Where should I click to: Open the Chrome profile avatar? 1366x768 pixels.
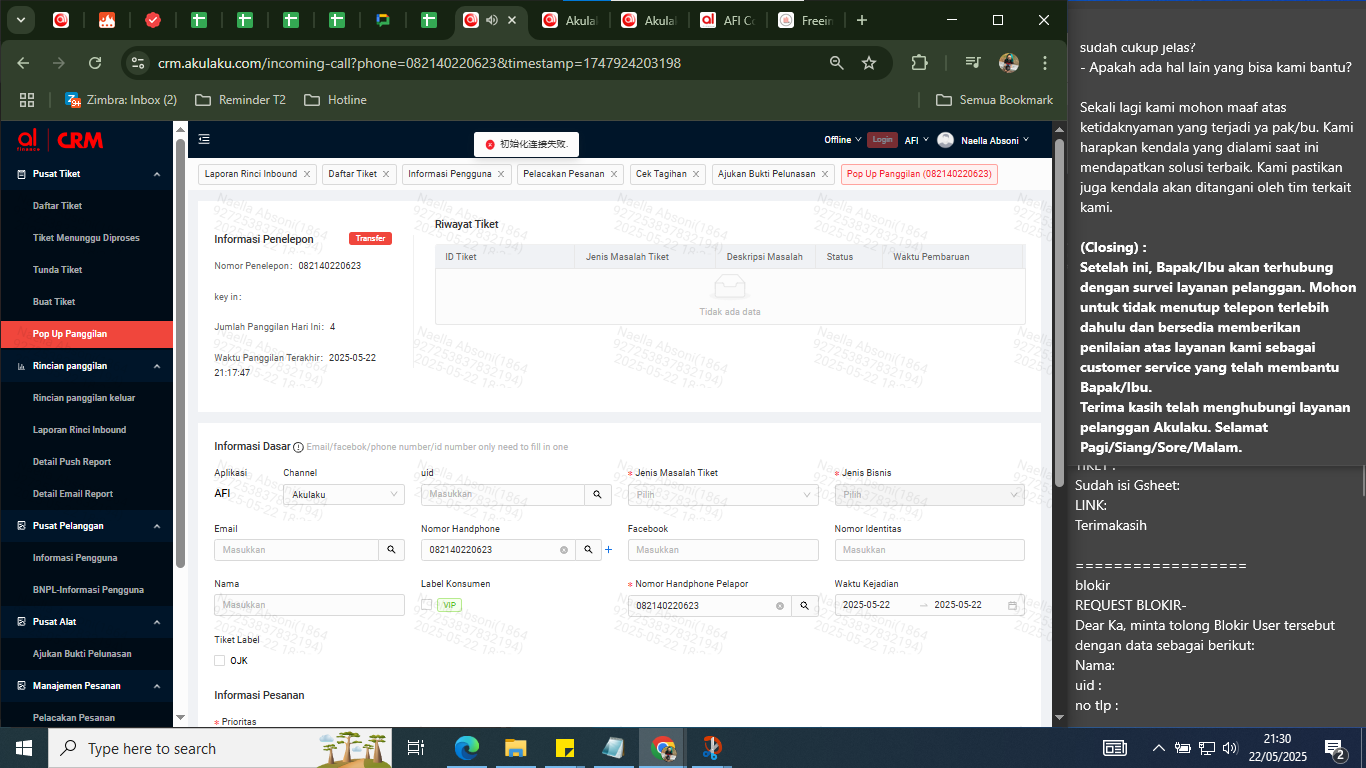pos(1009,63)
